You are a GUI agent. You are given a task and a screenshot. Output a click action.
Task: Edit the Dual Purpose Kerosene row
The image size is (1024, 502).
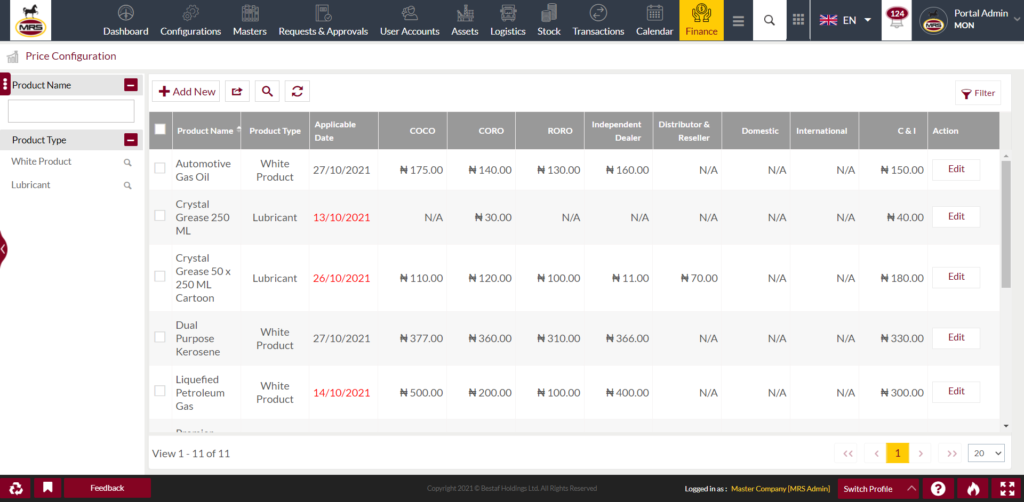click(x=956, y=337)
